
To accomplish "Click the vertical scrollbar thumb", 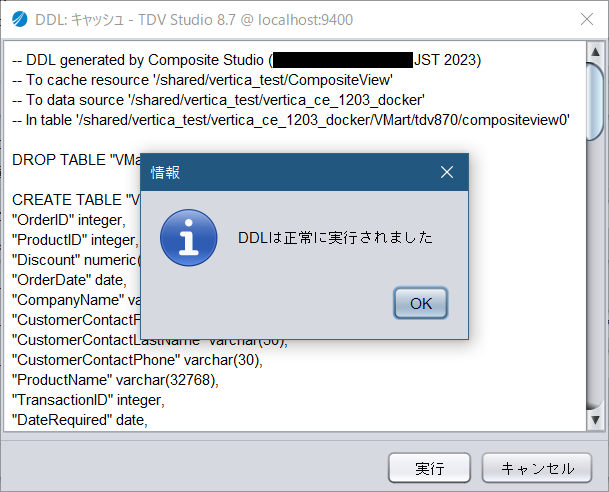I will (595, 101).
